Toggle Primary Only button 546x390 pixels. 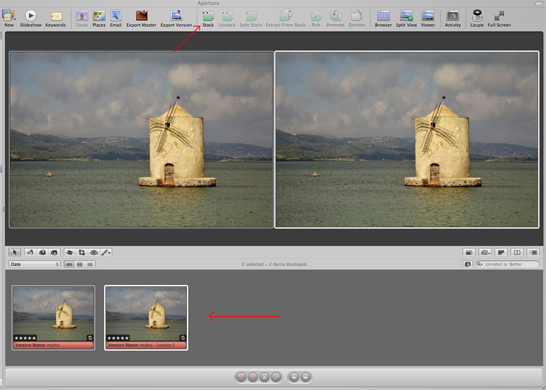(517, 252)
